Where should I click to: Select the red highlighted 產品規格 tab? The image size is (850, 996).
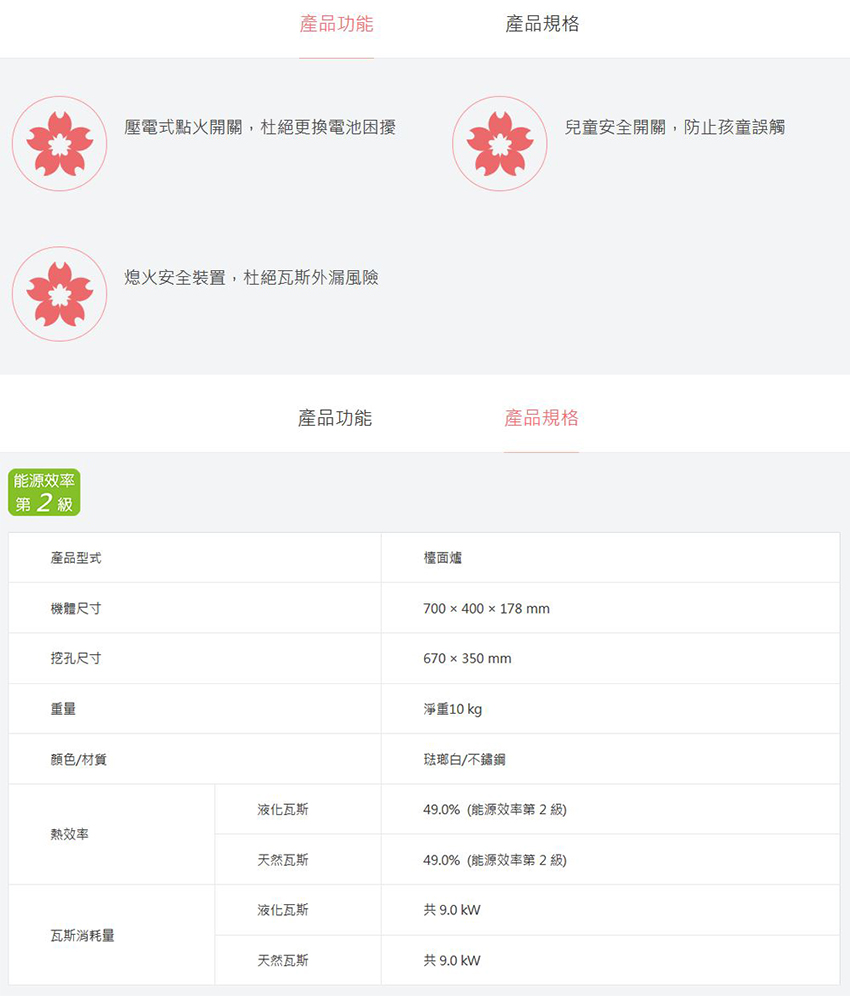tap(541, 418)
